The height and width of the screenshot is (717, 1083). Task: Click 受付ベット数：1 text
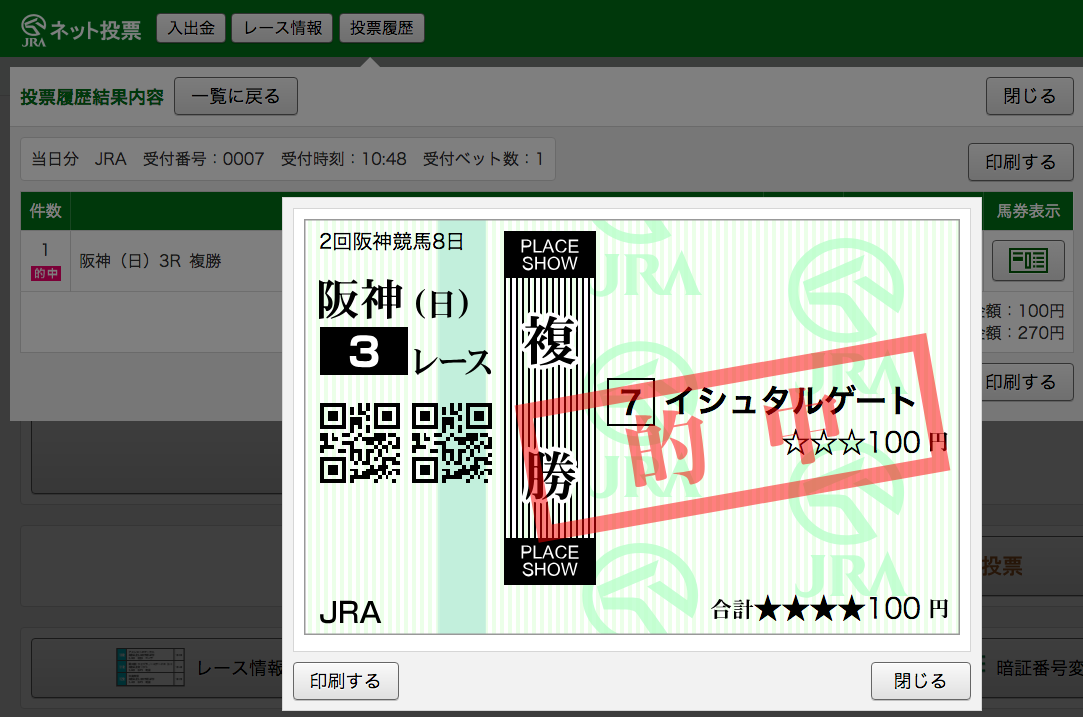coord(483,160)
